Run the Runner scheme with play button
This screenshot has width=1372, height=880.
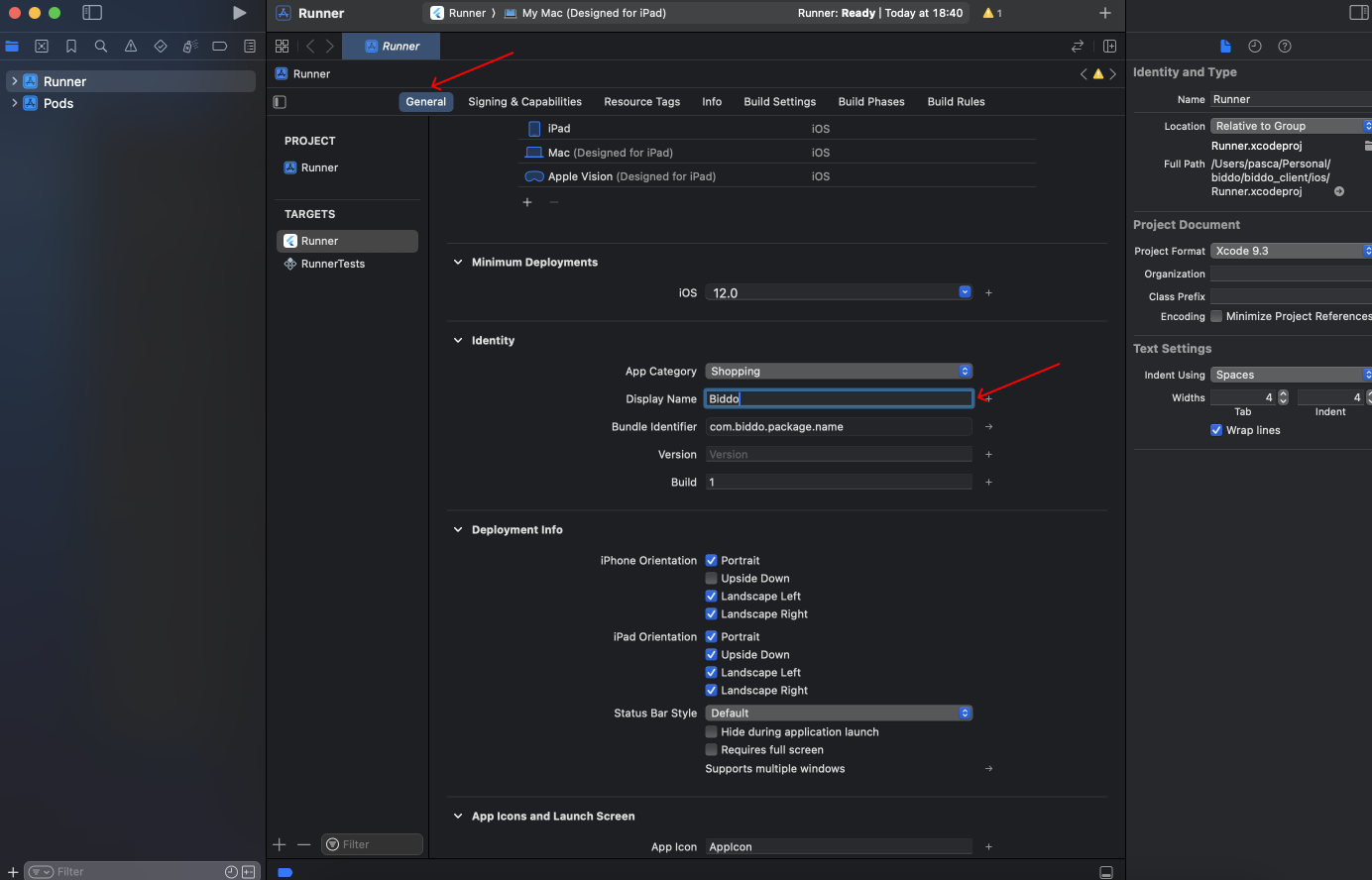(x=239, y=13)
